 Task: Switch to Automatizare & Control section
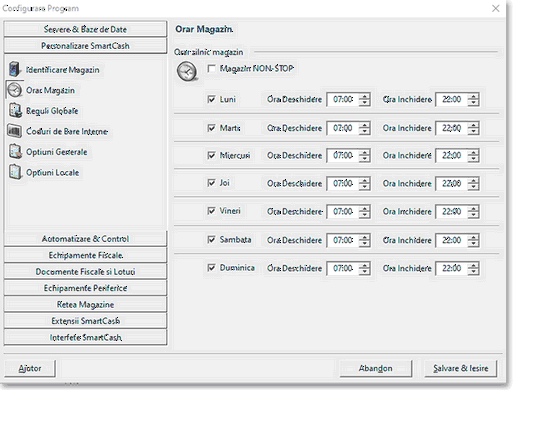[x=85, y=239]
